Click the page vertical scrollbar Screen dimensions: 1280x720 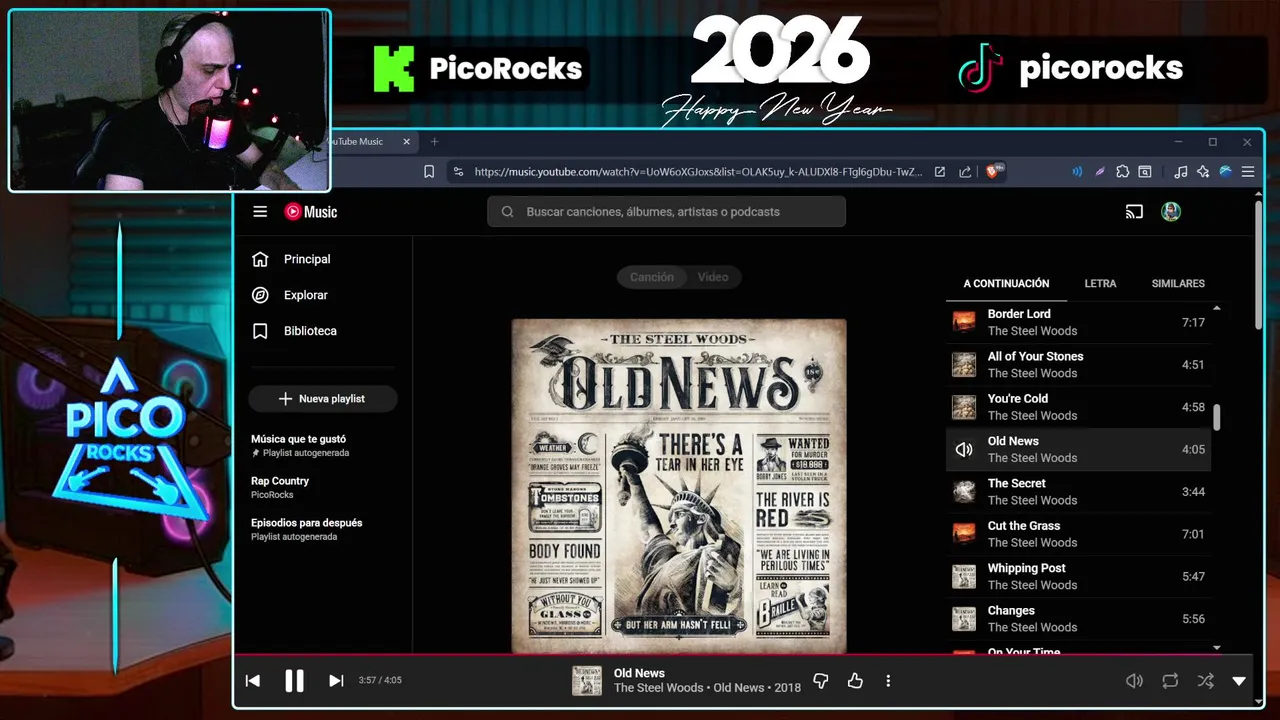(1258, 263)
